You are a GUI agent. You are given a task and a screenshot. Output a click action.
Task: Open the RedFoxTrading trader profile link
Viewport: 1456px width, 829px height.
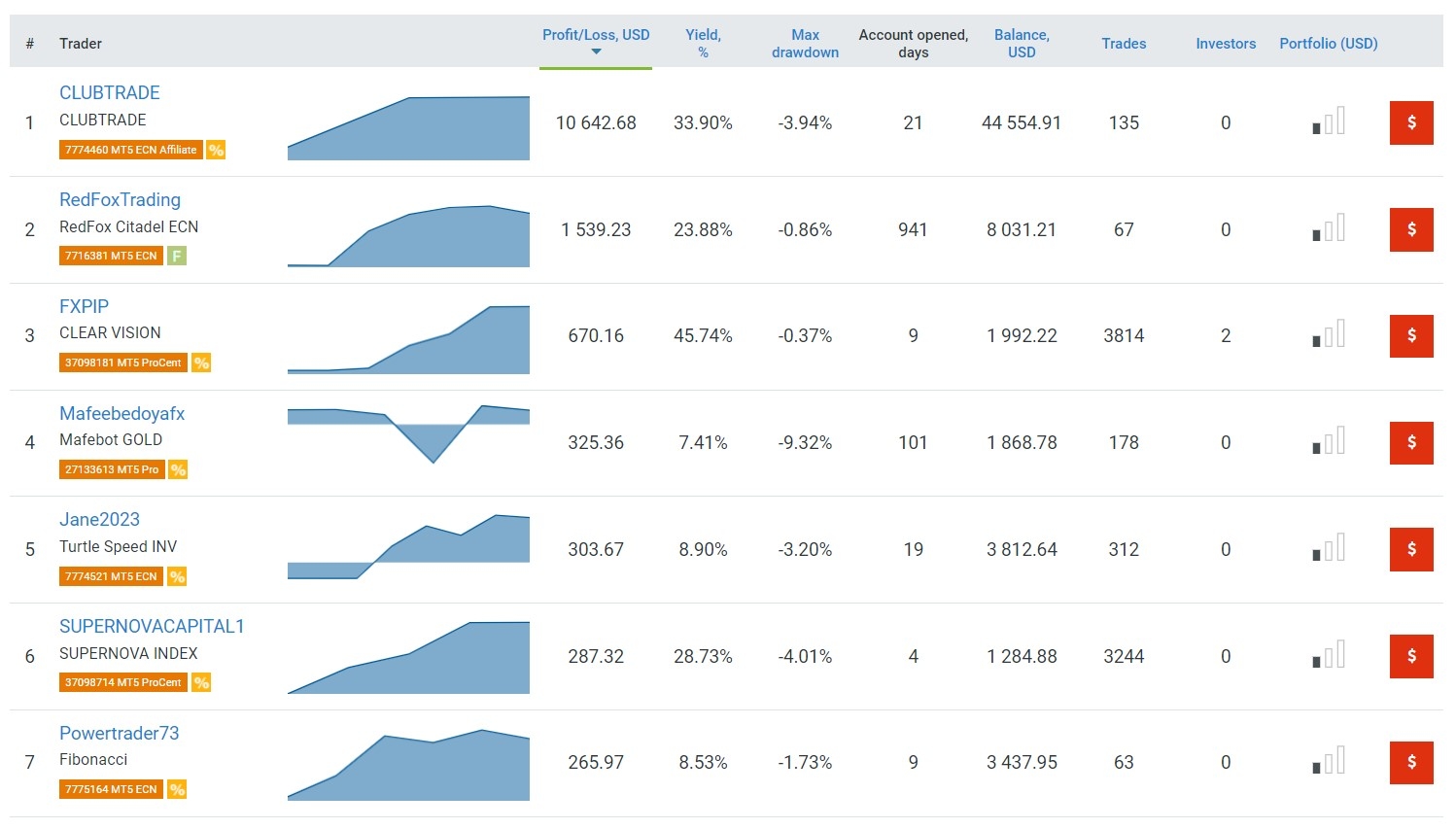120,199
